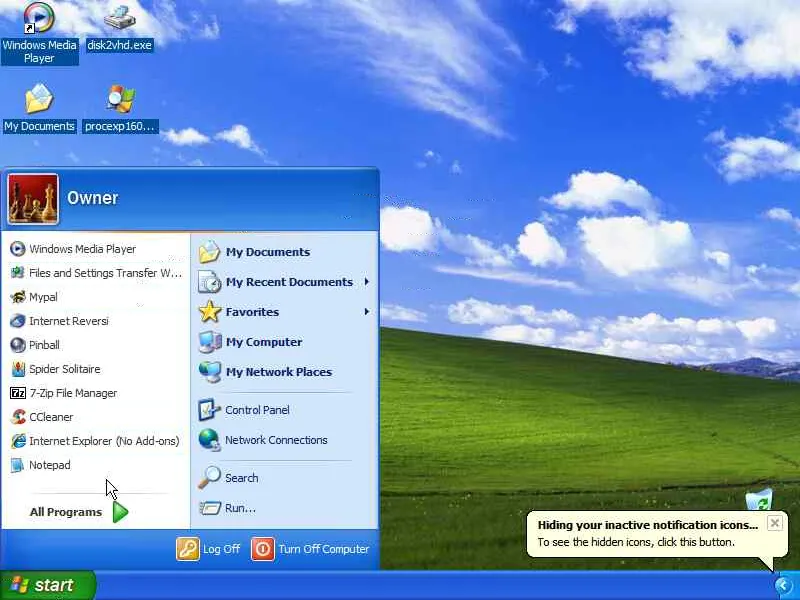The height and width of the screenshot is (600, 800).
Task: Expand the Favorites submenu arrow
Action: coord(366,312)
